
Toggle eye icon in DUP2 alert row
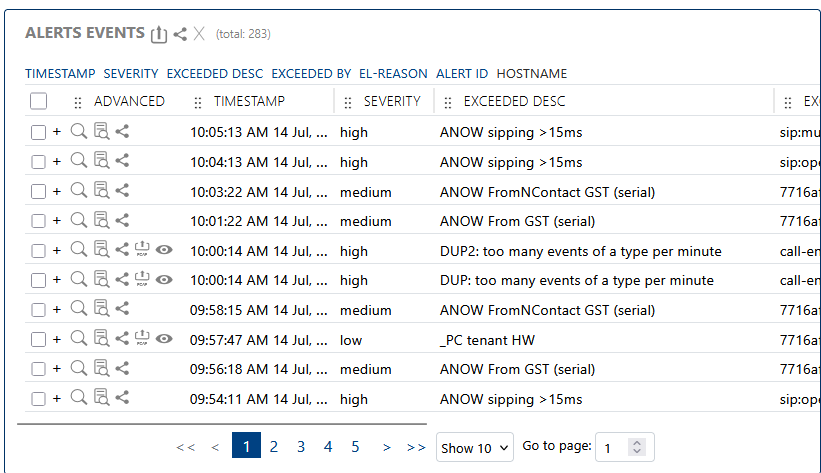(164, 250)
